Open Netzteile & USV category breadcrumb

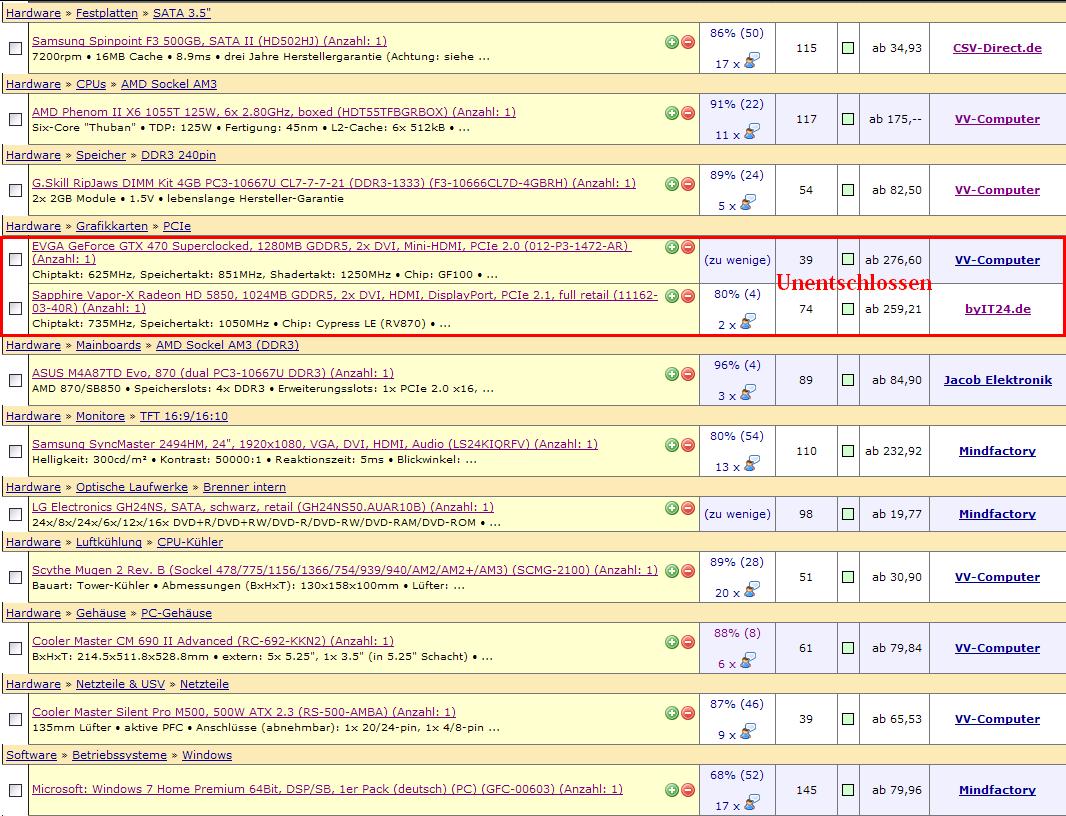(x=120, y=684)
